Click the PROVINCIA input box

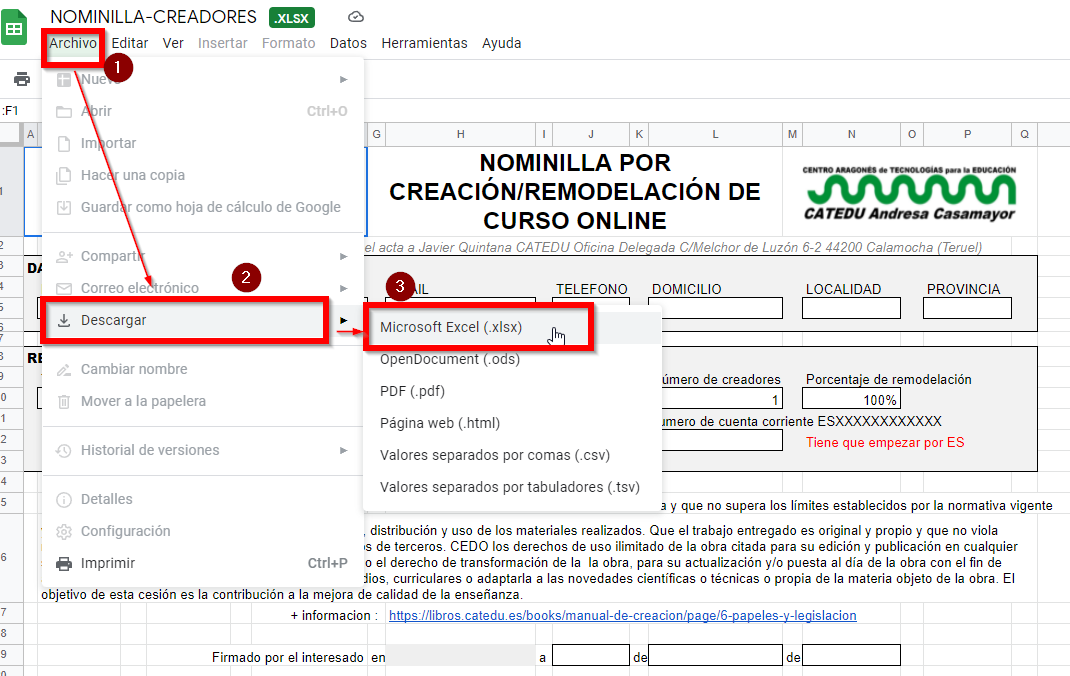click(x=967, y=308)
